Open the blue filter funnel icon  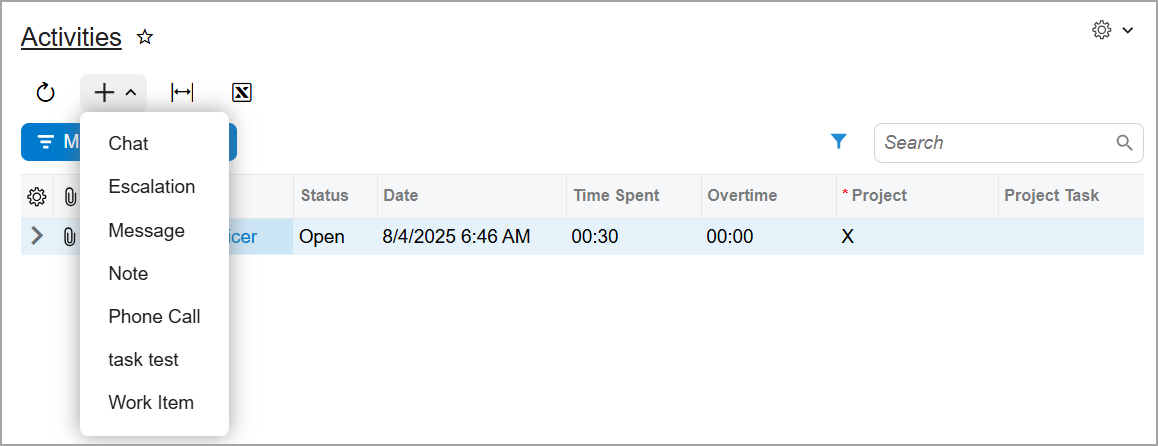[x=839, y=142]
